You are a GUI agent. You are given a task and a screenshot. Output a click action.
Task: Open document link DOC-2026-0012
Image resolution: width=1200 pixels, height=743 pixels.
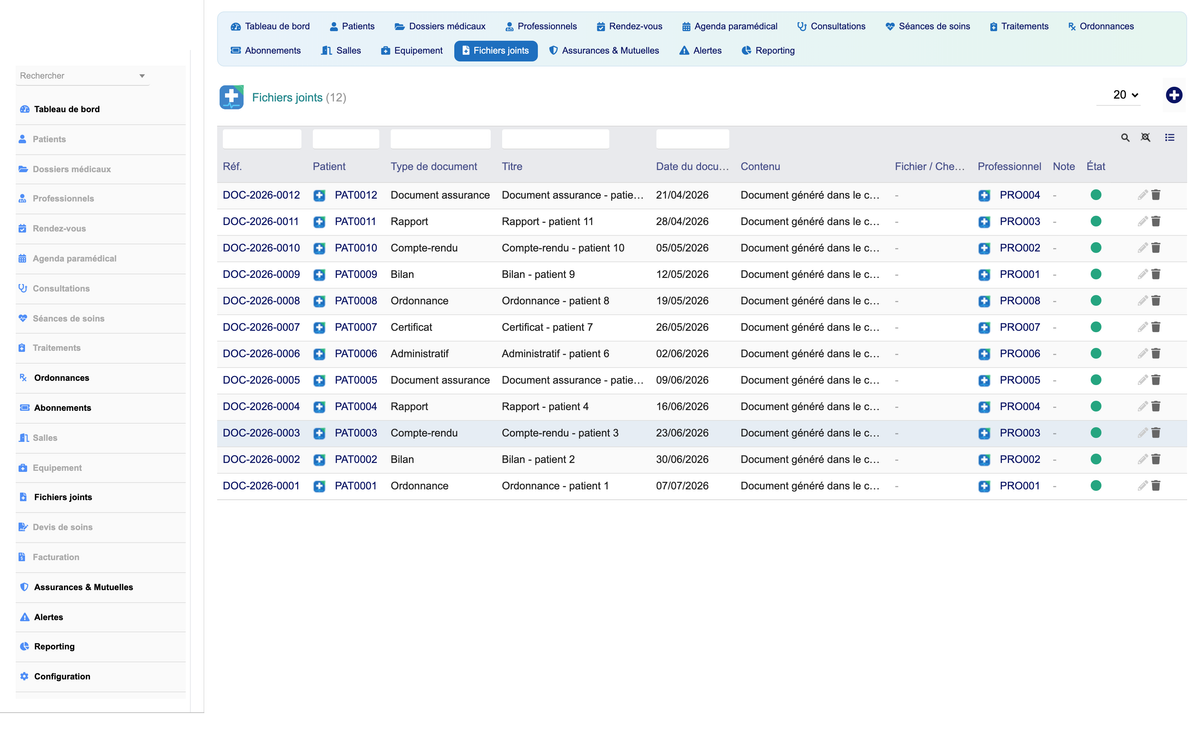[261, 195]
